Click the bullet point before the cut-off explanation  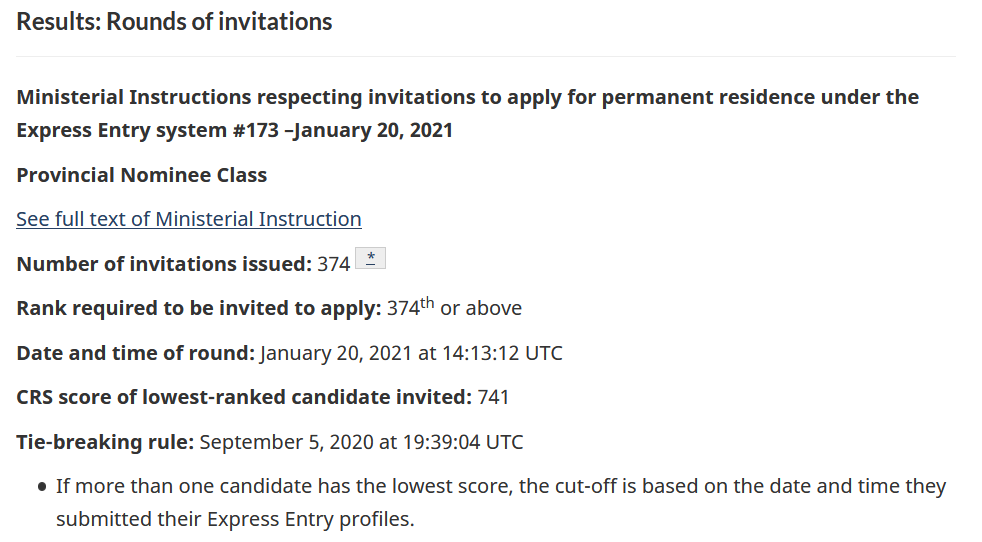point(42,487)
